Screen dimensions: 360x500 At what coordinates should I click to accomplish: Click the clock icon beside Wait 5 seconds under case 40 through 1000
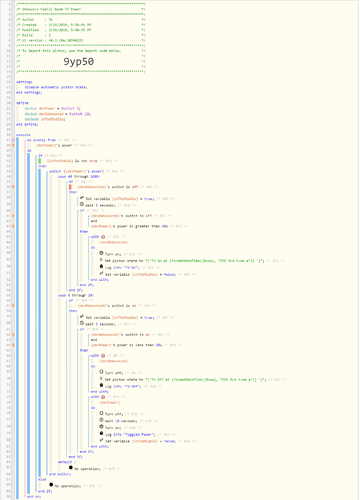(82, 204)
